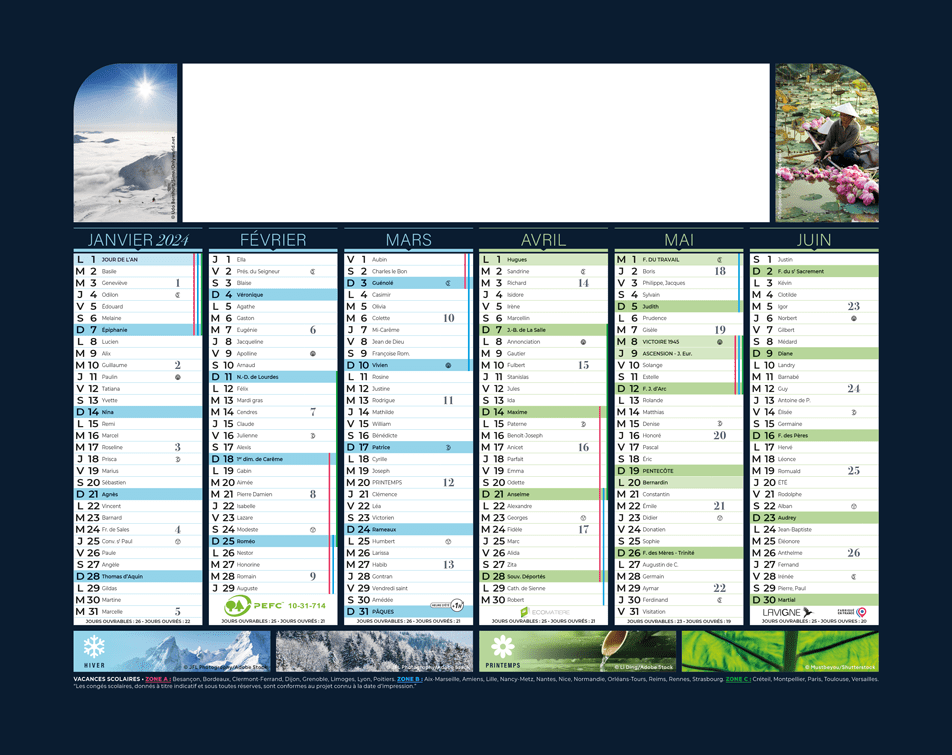
Task: Click the ZONE A label in the legend
Action: [x=157, y=679]
